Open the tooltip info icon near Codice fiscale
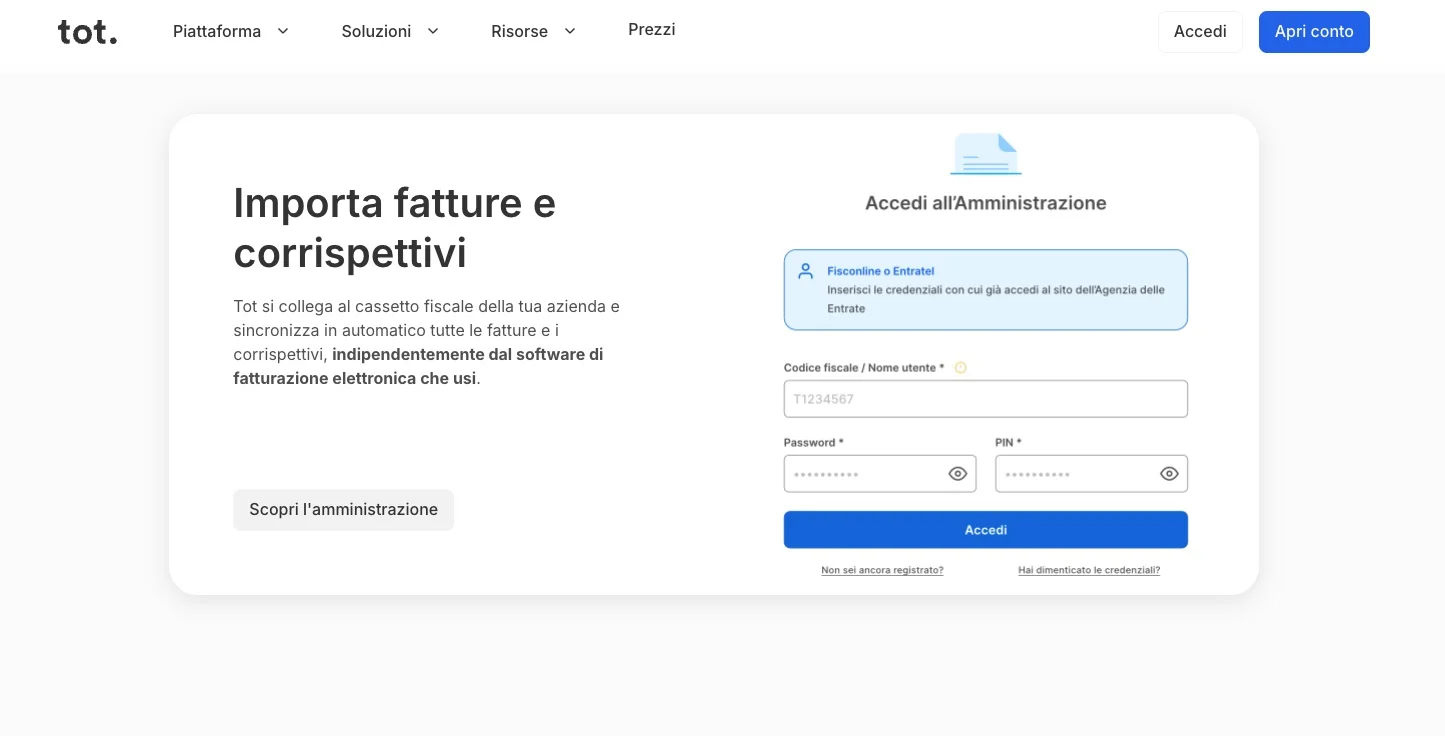Screen dimensions: 1445x736 coord(960,368)
